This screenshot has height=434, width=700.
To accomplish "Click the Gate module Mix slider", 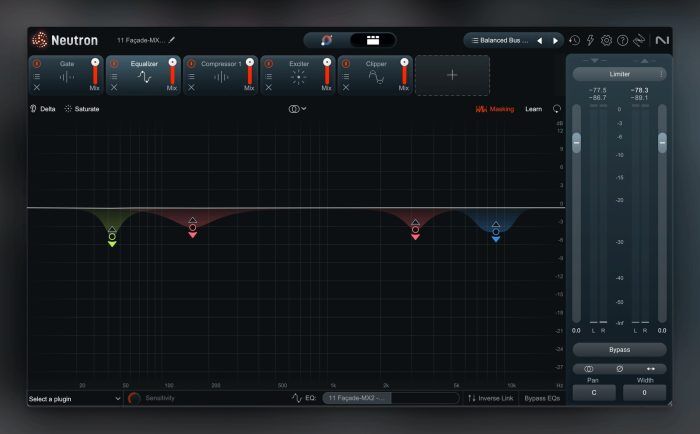I will coord(95,76).
